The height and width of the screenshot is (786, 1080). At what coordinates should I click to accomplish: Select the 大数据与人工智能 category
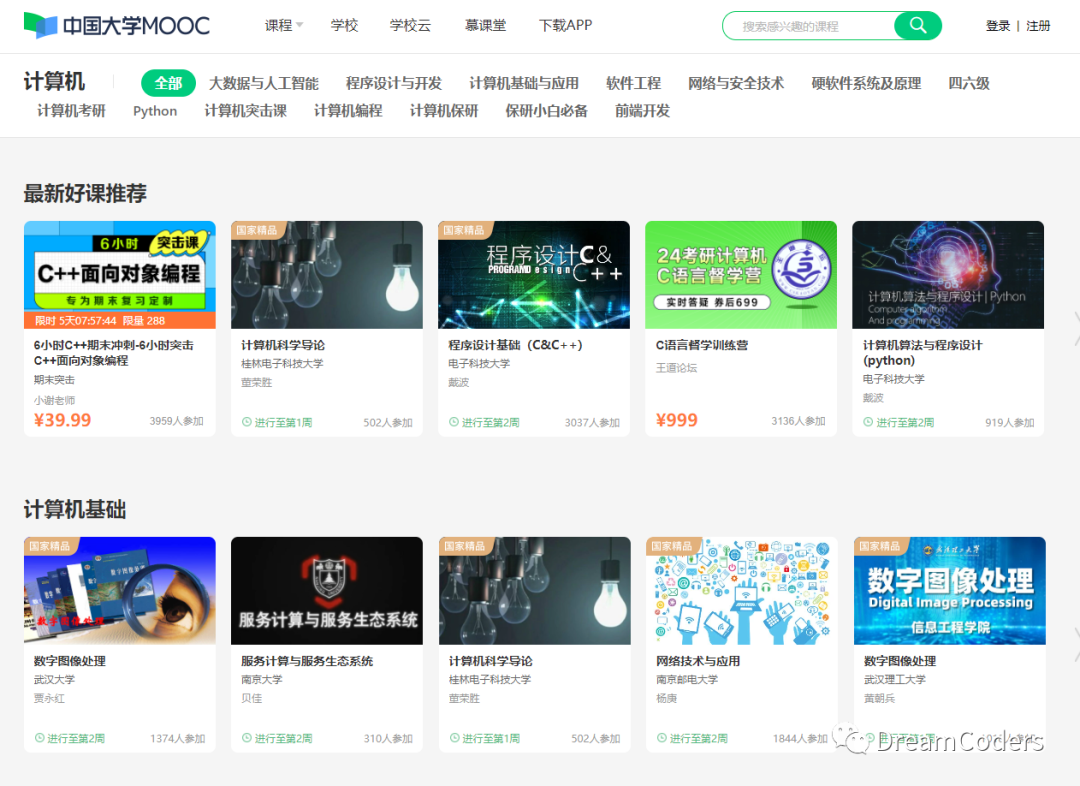264,83
